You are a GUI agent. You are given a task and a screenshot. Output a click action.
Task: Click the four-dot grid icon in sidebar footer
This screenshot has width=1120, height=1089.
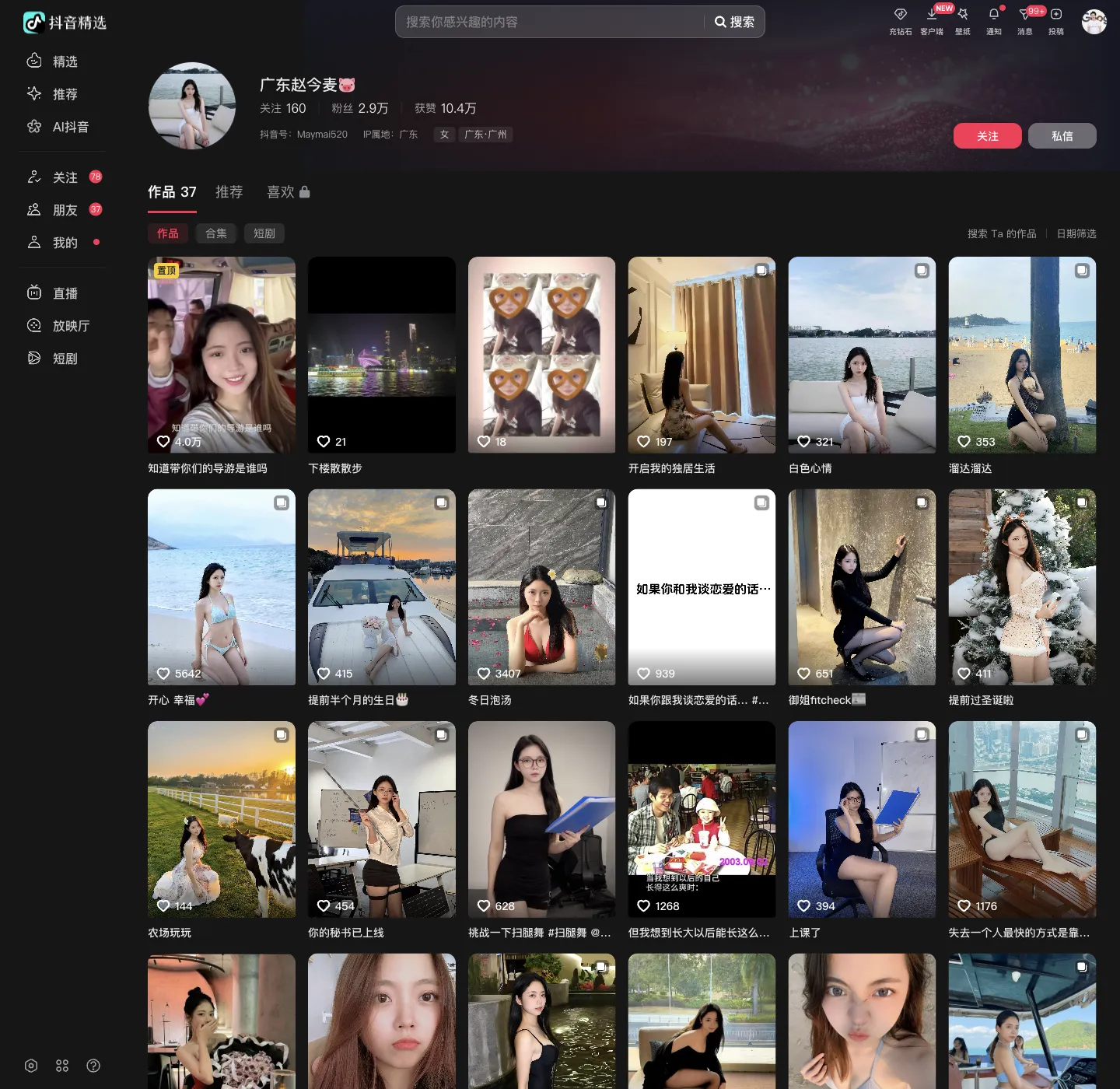(x=62, y=1066)
